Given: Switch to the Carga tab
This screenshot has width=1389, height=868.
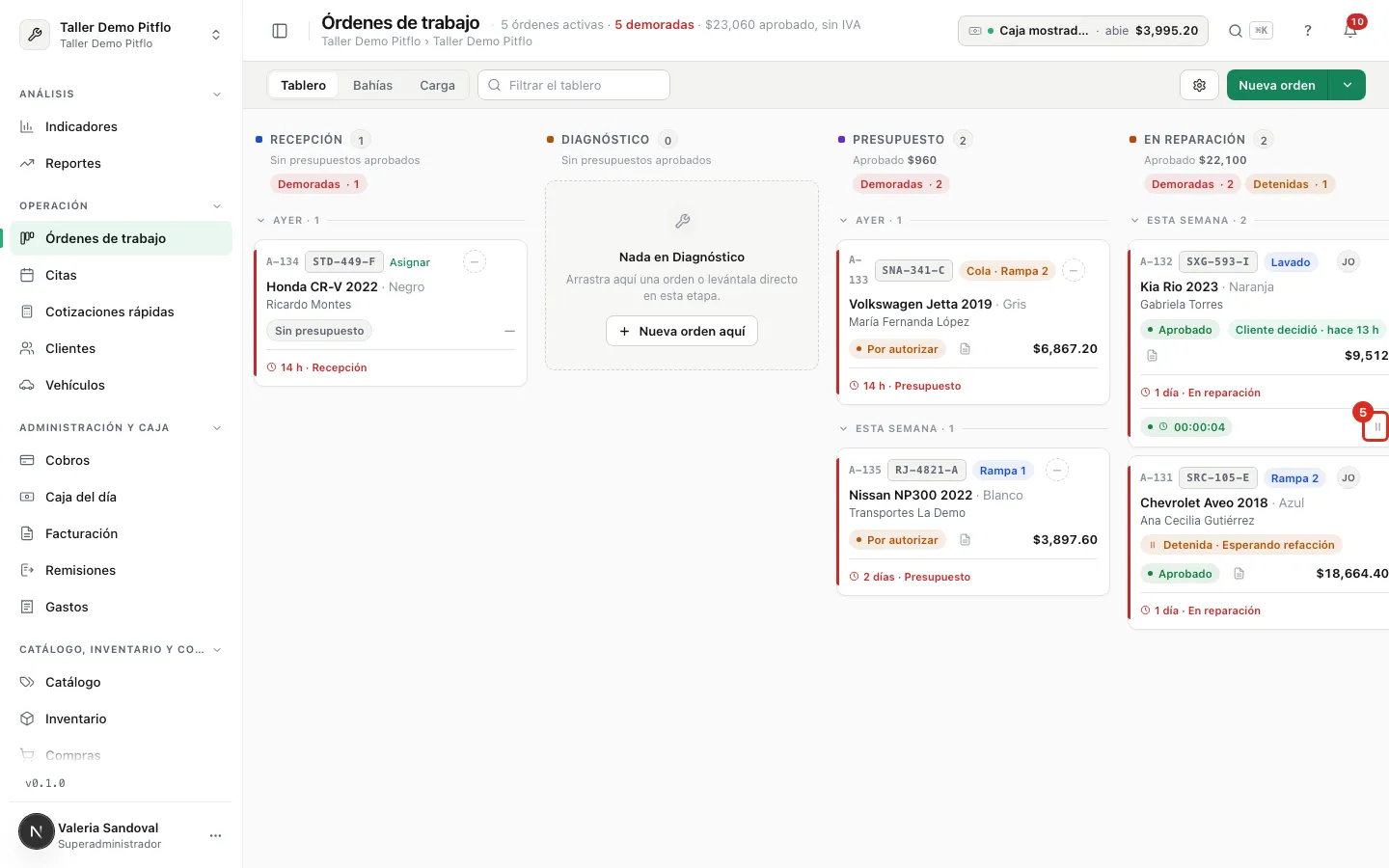Looking at the screenshot, I should (x=437, y=85).
